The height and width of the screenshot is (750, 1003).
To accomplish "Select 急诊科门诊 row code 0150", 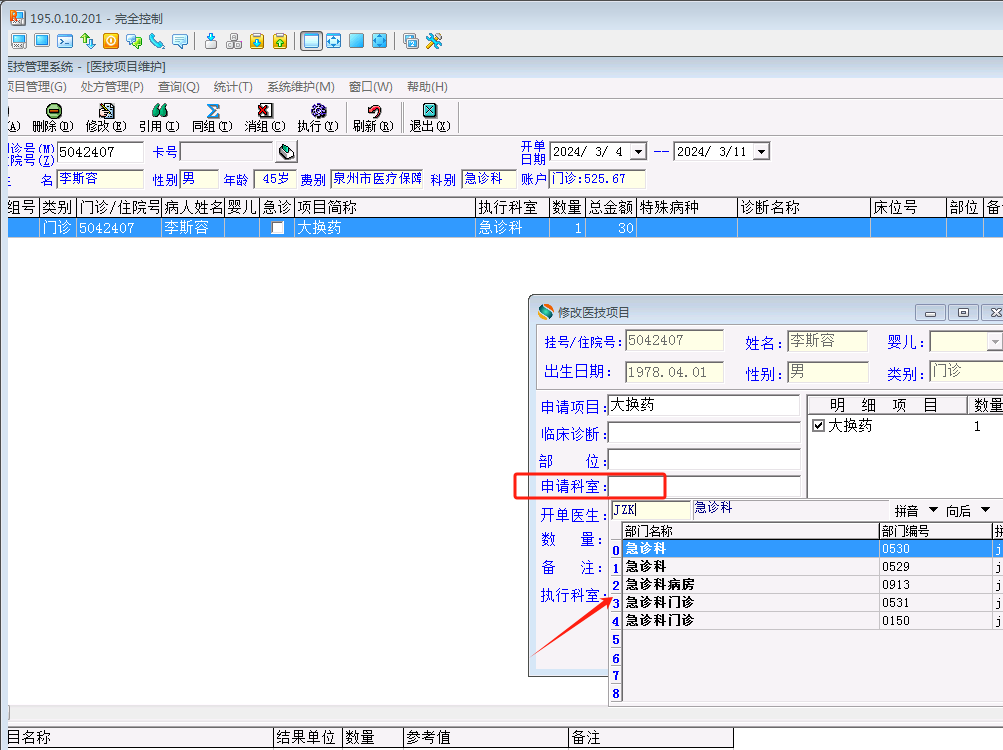I will 812,620.
